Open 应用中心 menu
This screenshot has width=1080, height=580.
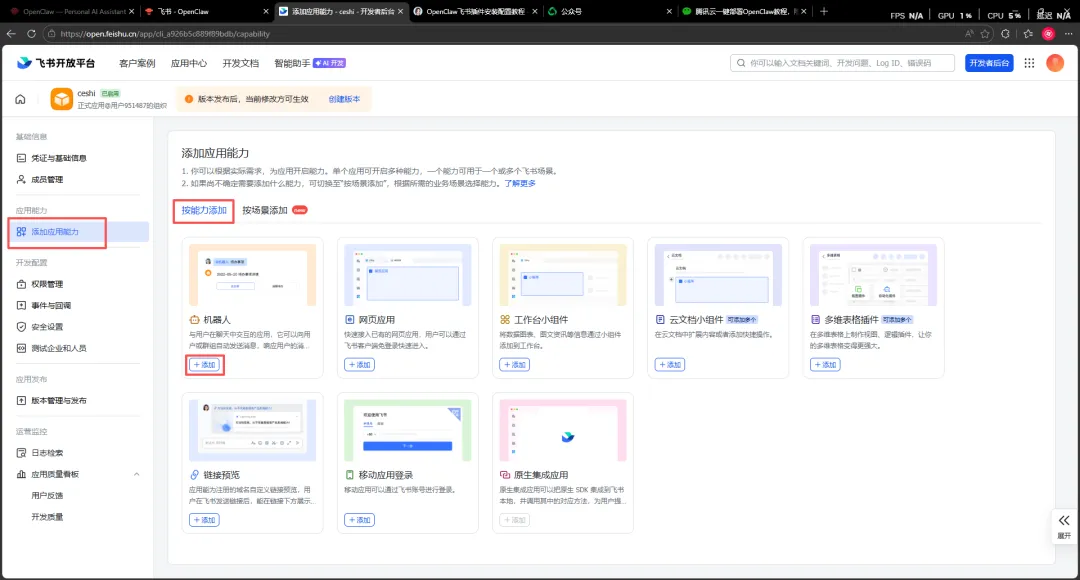click(189, 63)
